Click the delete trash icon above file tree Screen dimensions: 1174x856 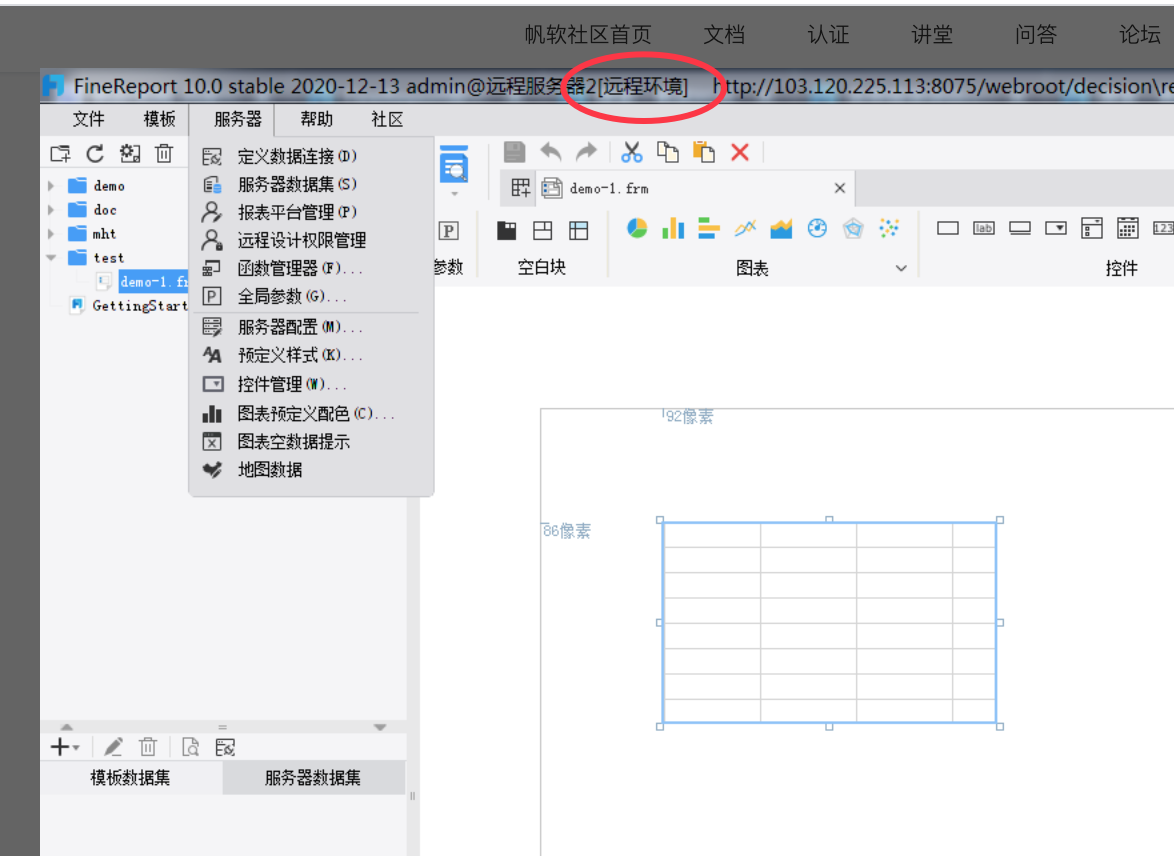tap(164, 154)
